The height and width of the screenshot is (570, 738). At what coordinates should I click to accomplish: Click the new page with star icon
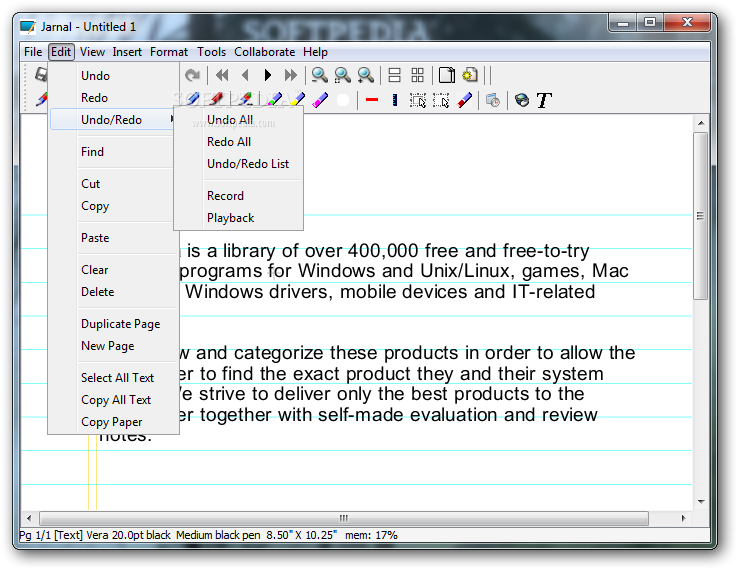[x=470, y=75]
